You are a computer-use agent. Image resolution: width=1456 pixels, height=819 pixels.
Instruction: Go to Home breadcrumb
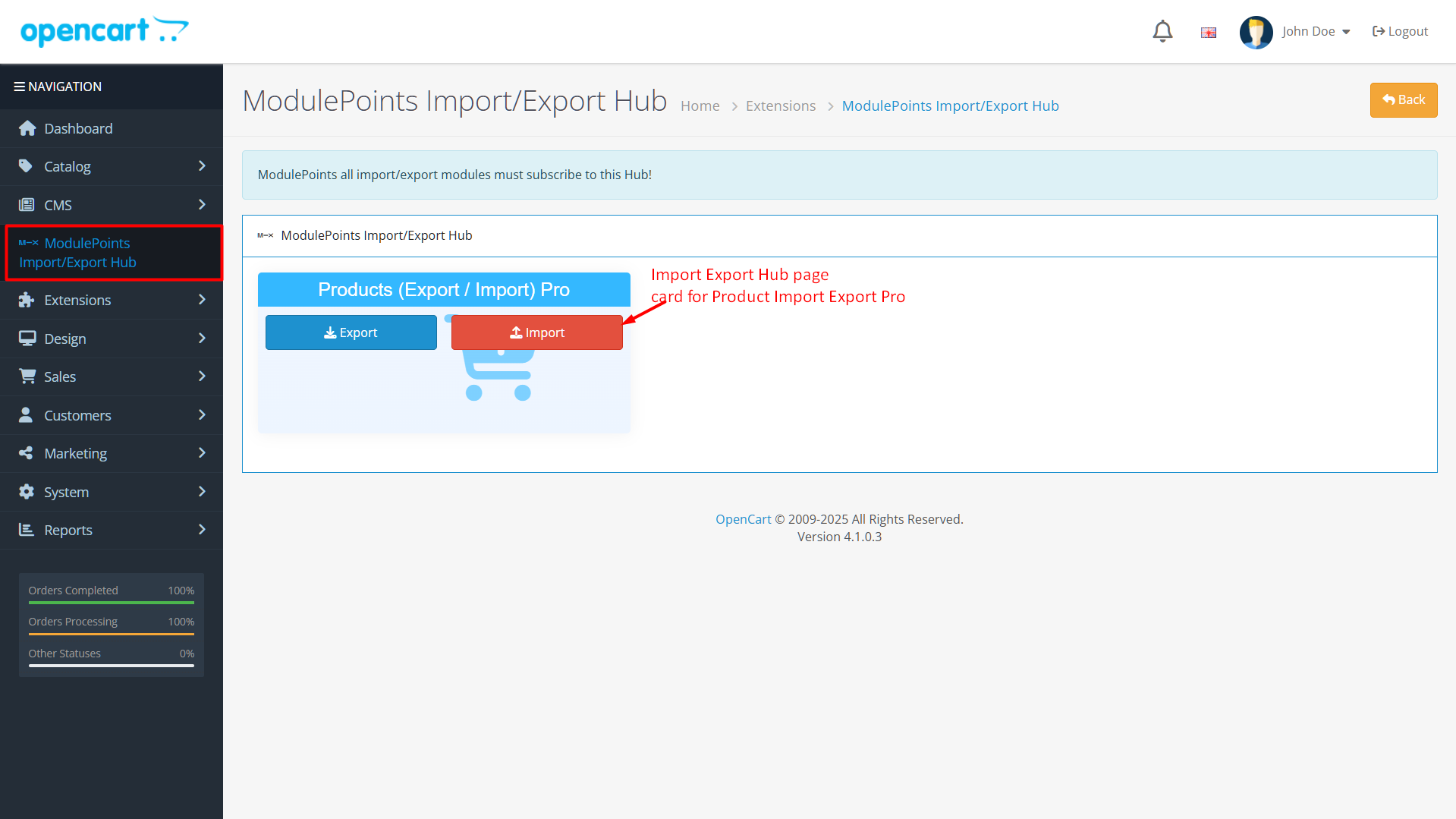tap(700, 106)
